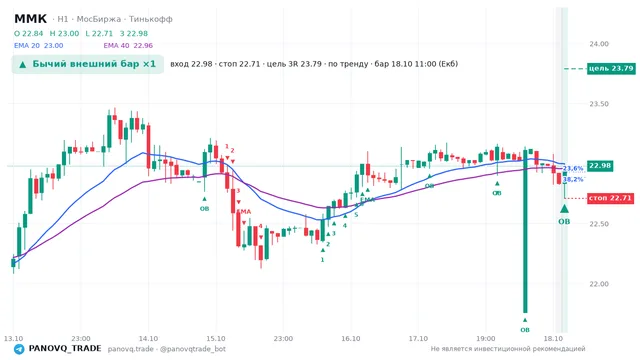Click the red EMA marker label on the downtrend
The width and height of the screenshot is (640, 360).
point(244,212)
